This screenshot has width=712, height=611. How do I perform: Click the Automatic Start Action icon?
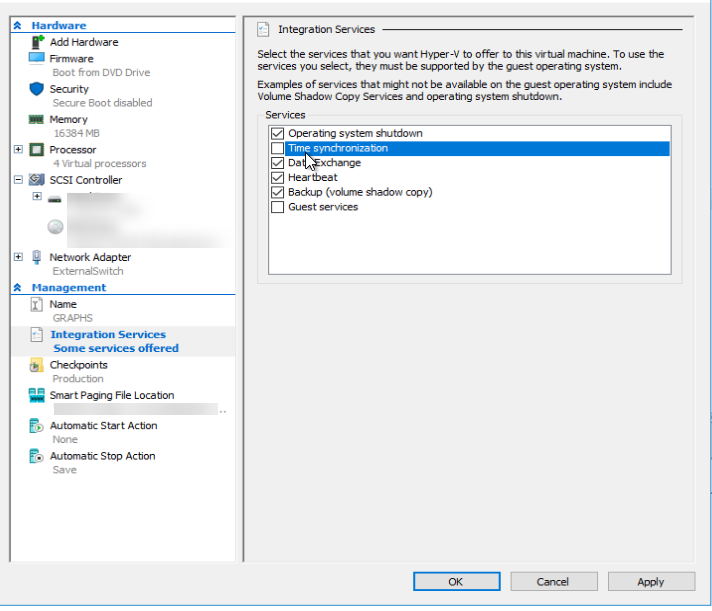coord(36,426)
